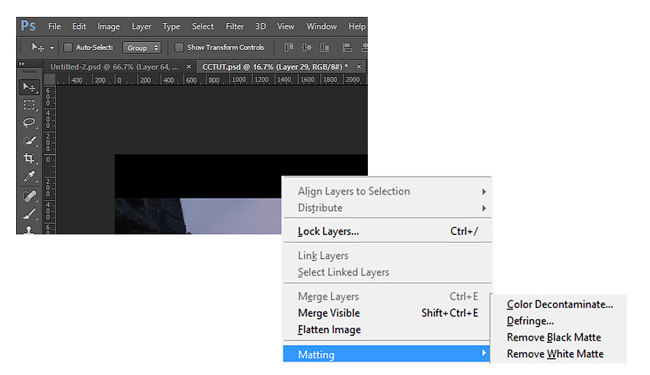This screenshot has width=650, height=375.
Task: Expand the tools panel double-arrow
Action: 22,64
